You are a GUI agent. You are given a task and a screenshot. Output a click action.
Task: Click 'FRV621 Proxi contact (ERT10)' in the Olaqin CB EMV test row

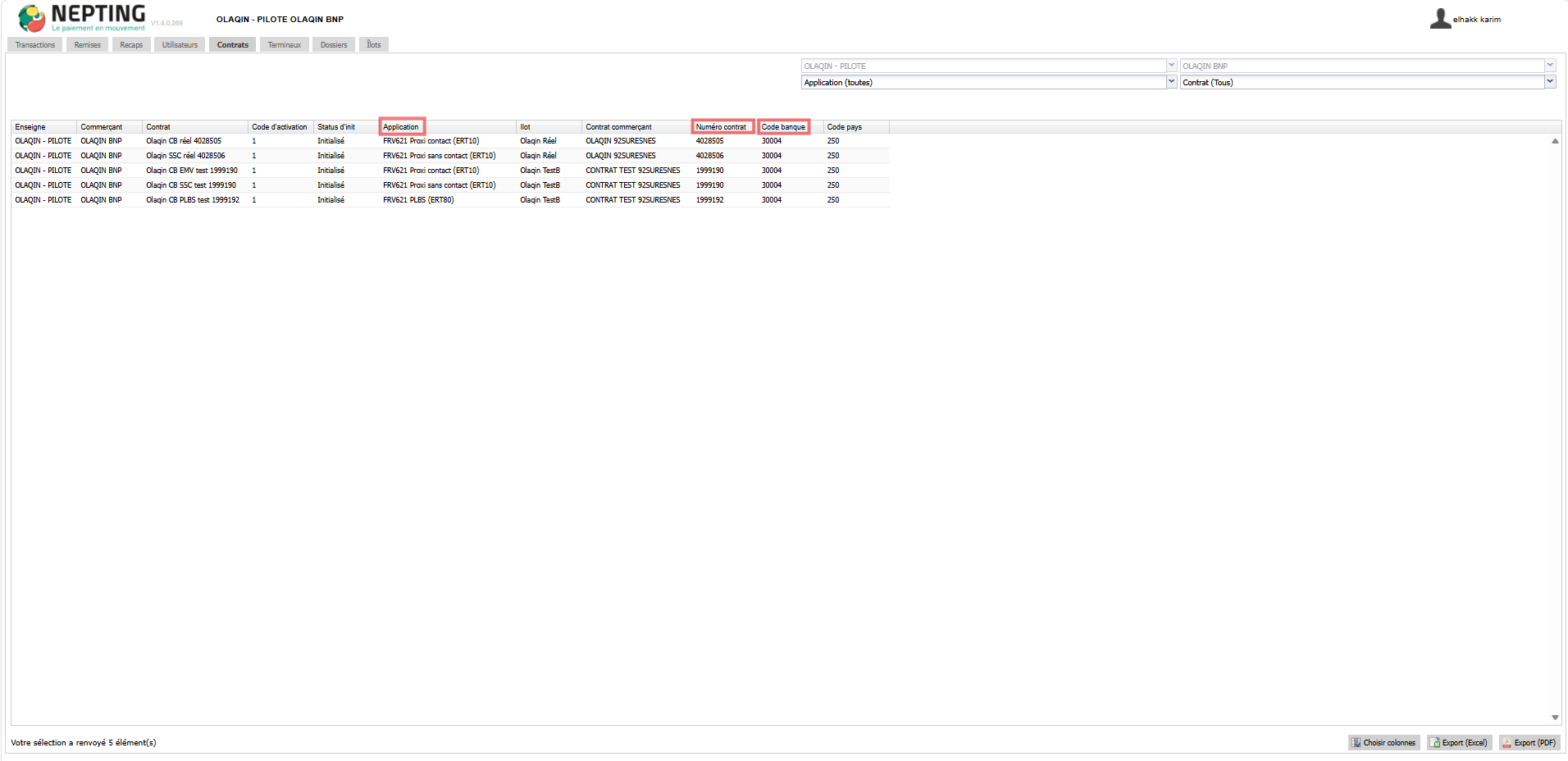(x=431, y=171)
